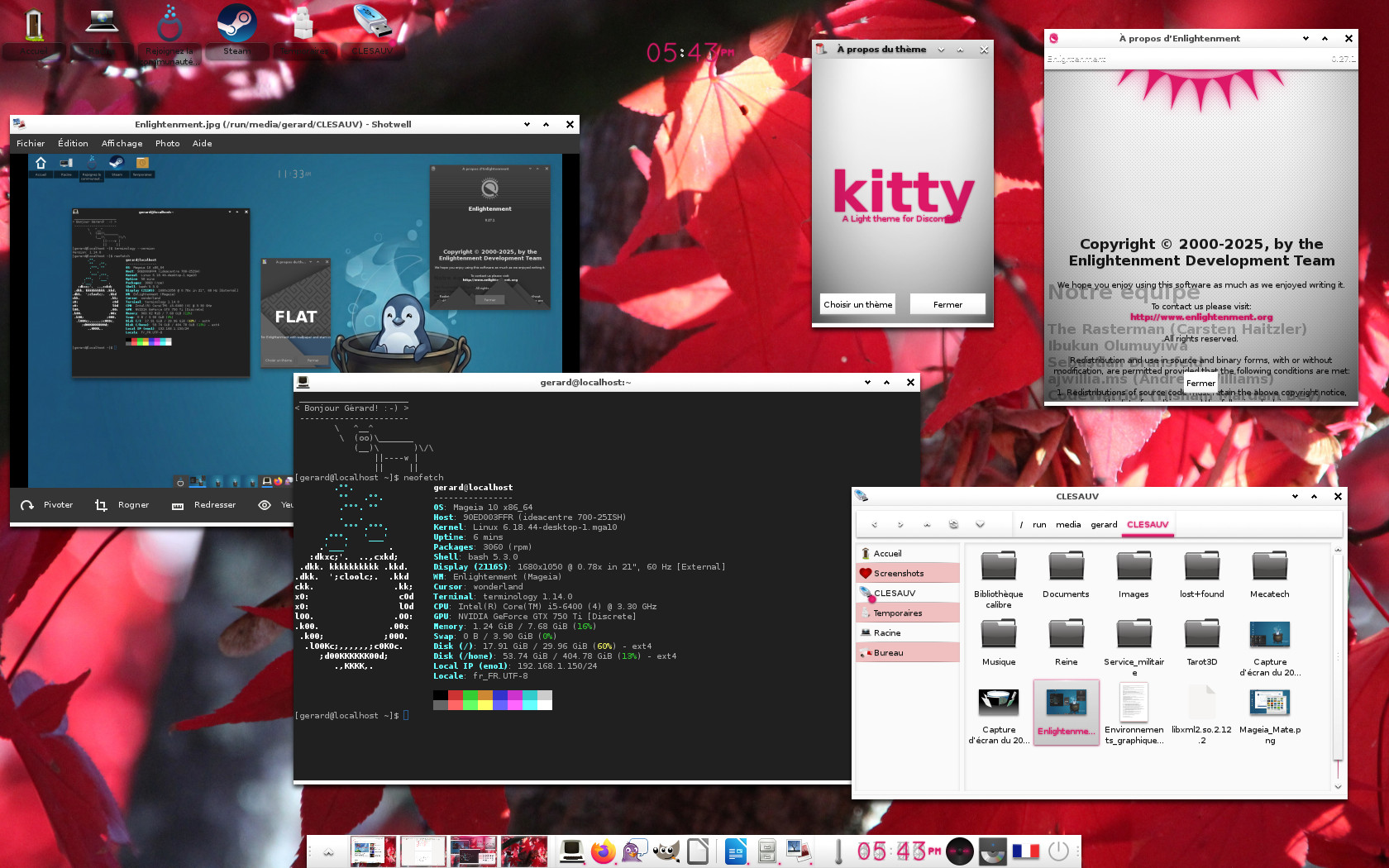Screen dimensions: 1389x868
Task: Select the Redresser straighten tool in Shotwell
Action: (203, 505)
